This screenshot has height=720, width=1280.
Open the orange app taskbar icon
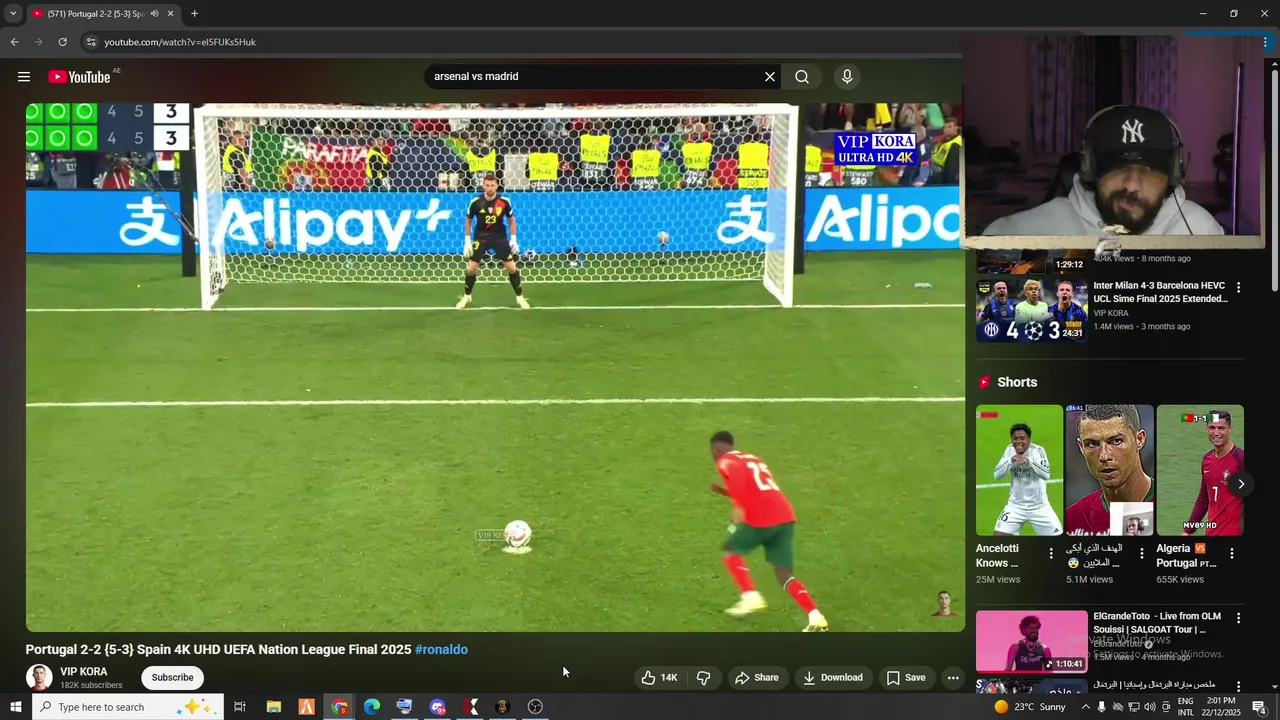(x=306, y=707)
